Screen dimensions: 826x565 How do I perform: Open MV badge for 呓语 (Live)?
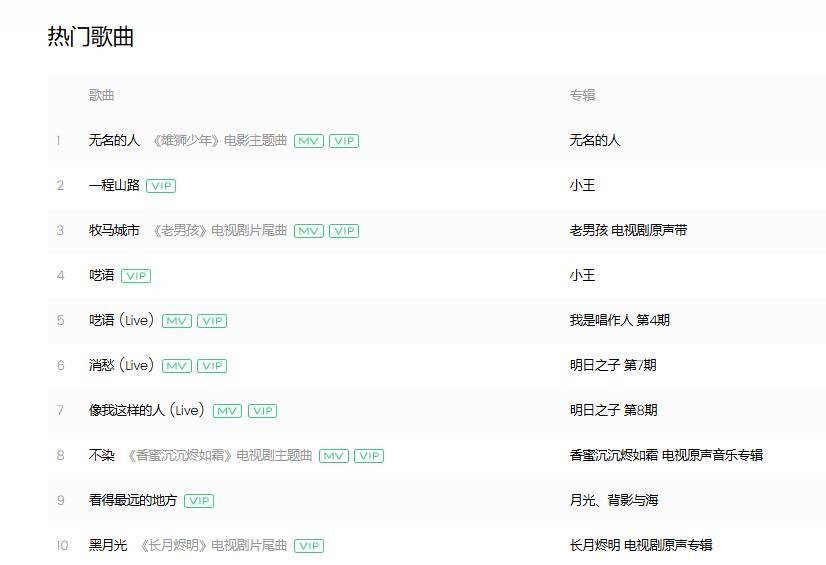pos(176,321)
